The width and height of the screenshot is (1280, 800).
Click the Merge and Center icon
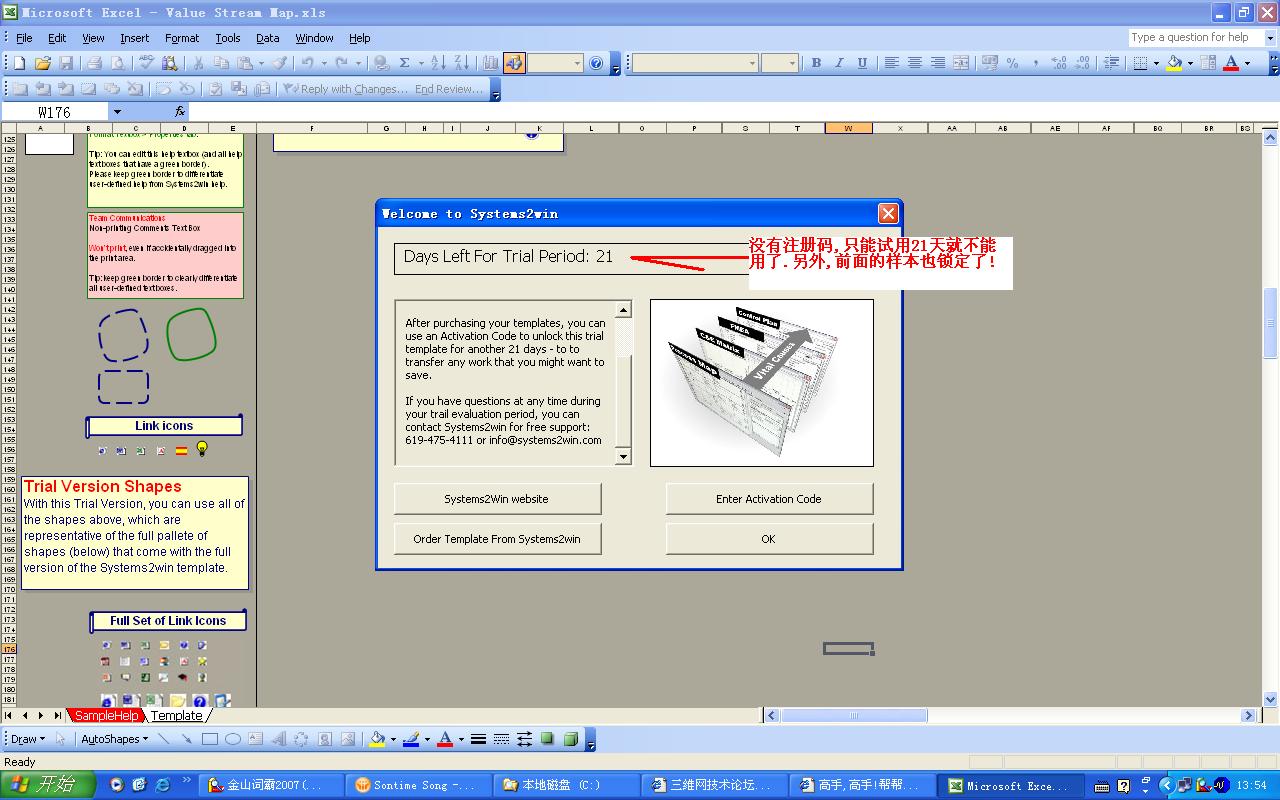(x=961, y=63)
